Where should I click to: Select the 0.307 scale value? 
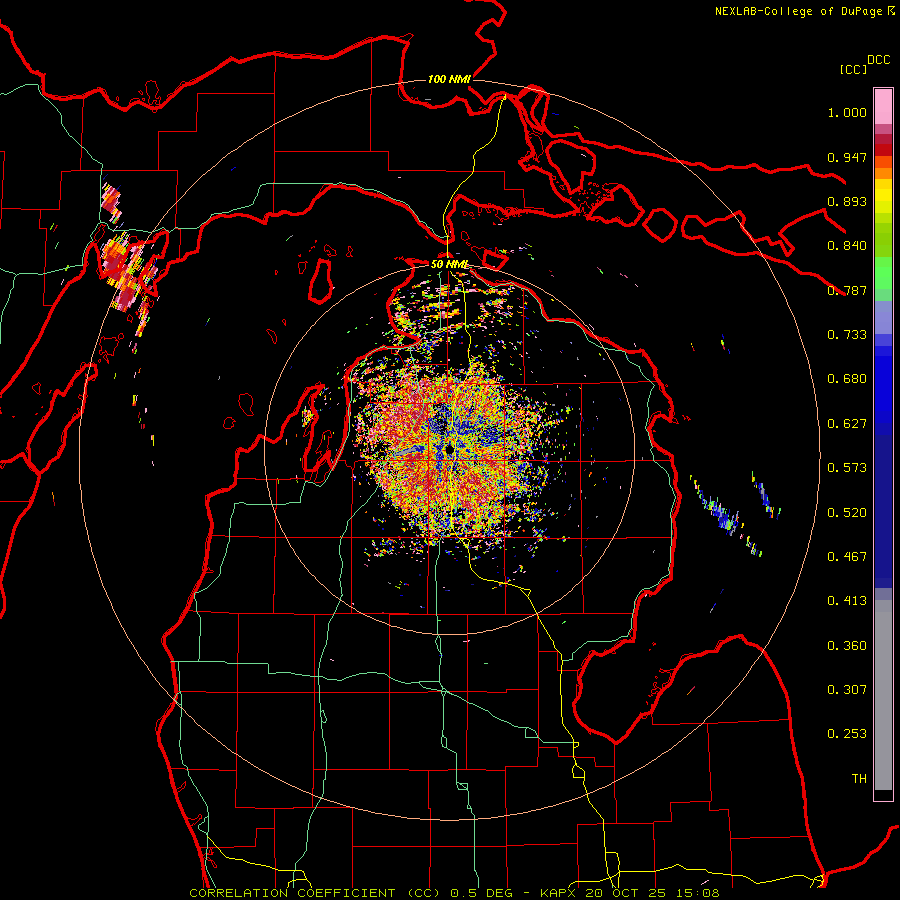(x=847, y=690)
